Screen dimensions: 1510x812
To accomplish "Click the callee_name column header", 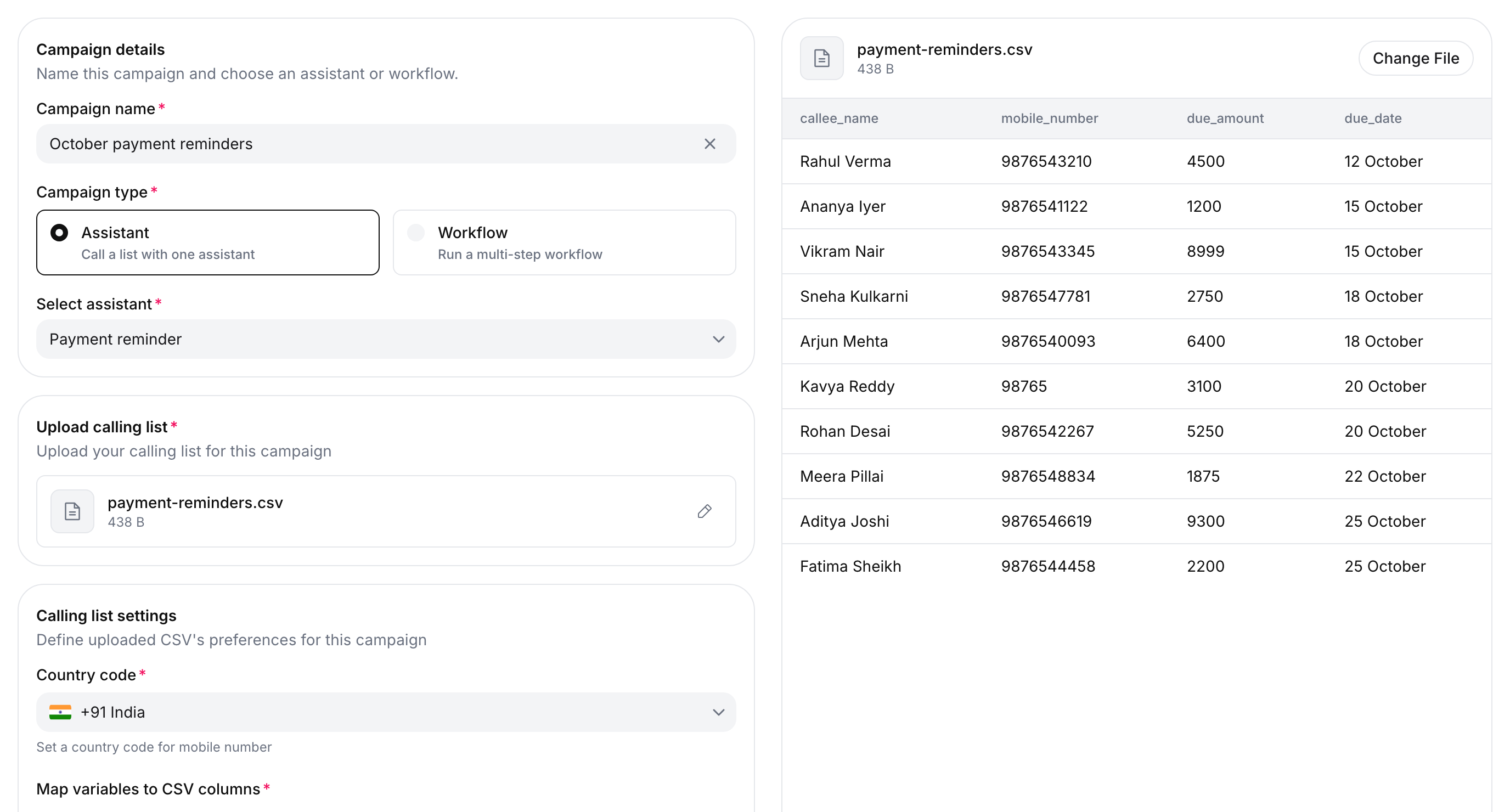I will (839, 119).
